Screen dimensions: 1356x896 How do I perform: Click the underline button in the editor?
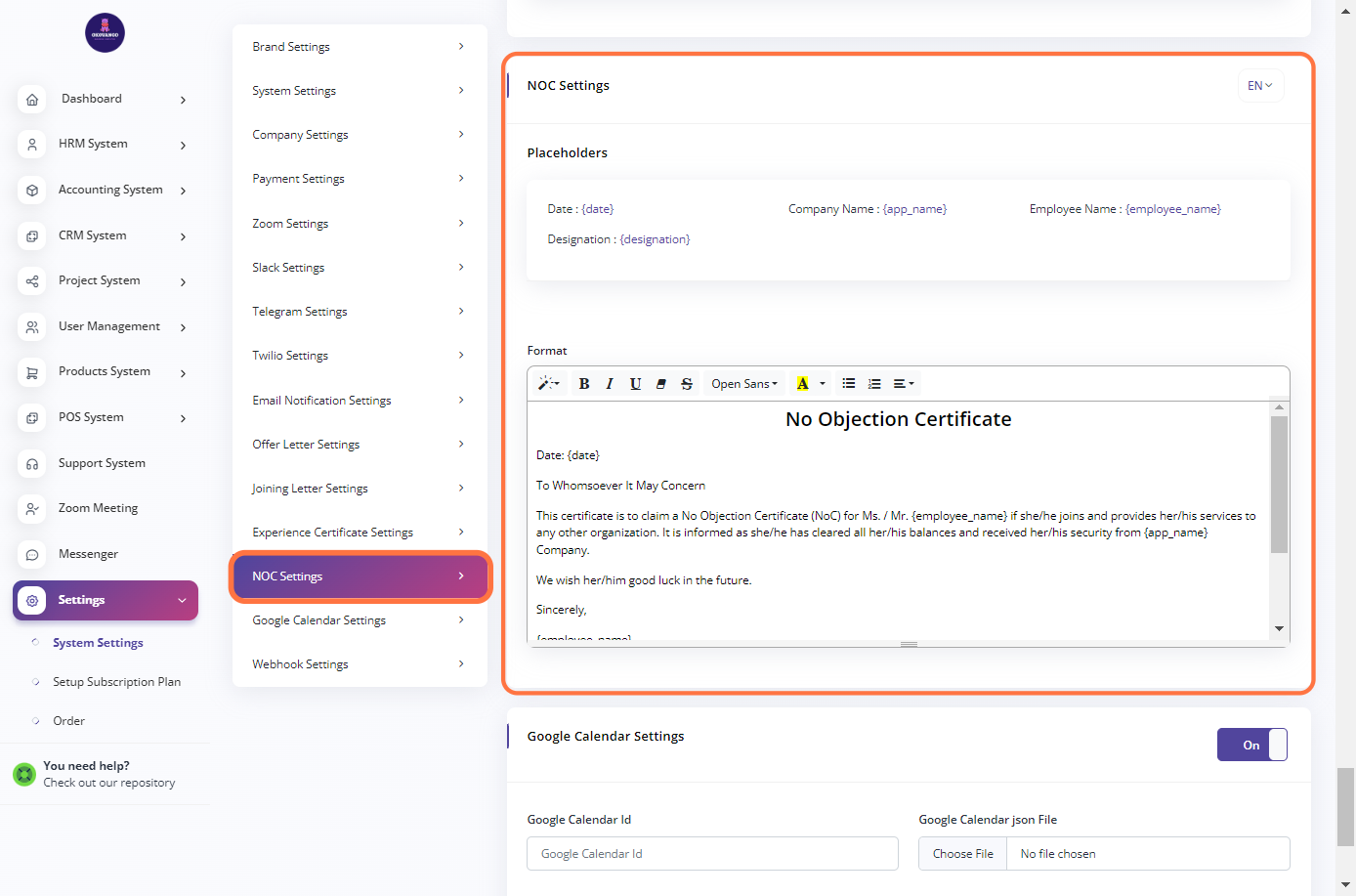click(635, 384)
